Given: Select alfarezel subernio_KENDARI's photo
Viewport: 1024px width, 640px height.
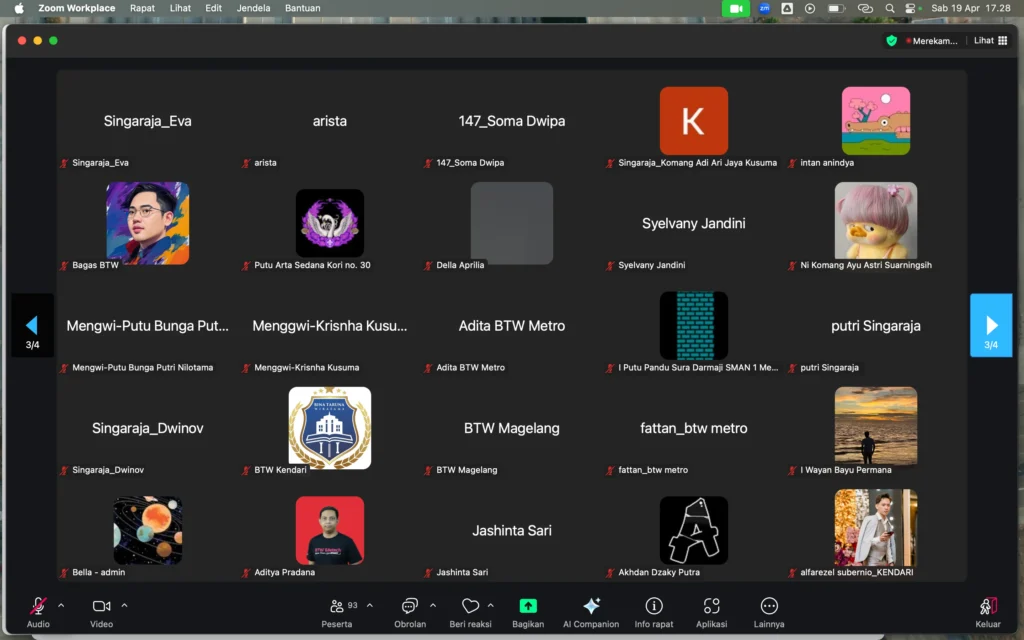Looking at the screenshot, I should pos(876,528).
